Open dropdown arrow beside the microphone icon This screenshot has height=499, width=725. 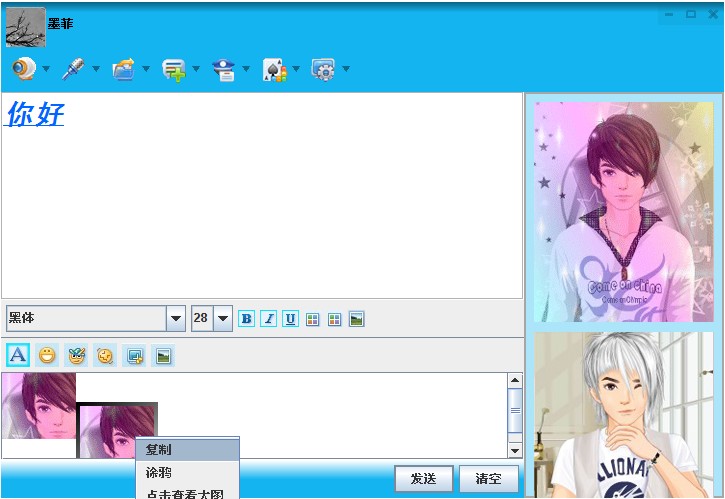96,69
